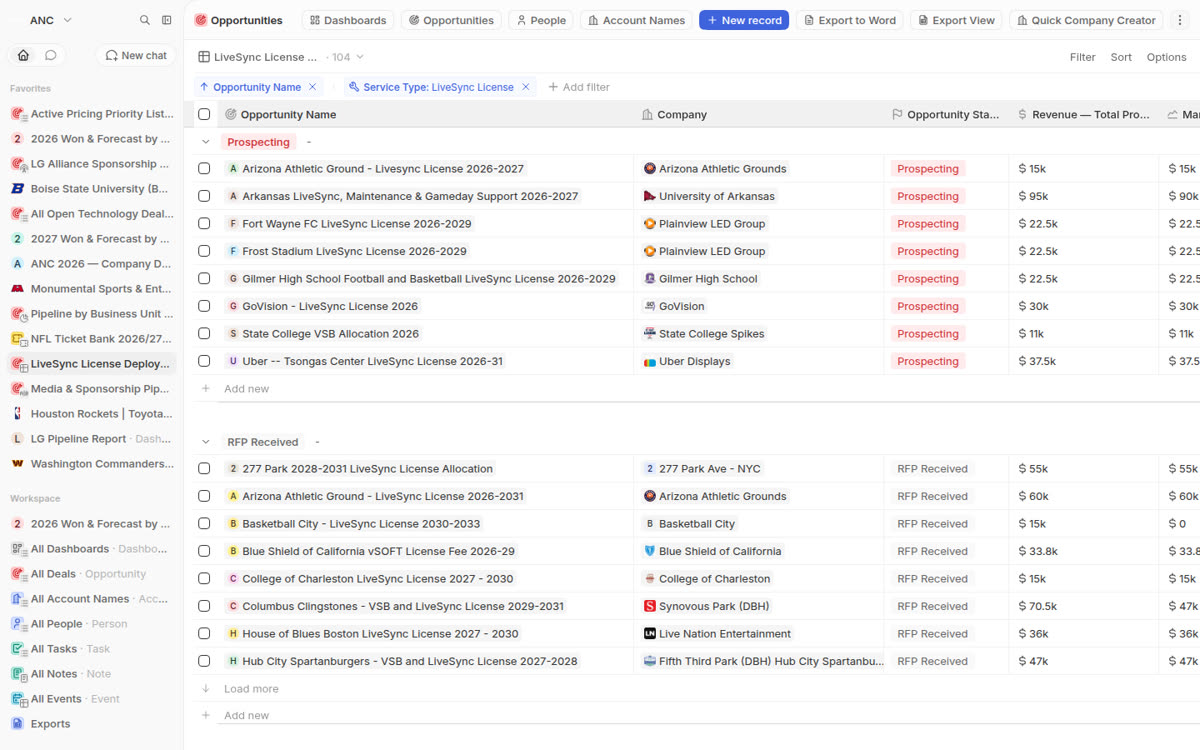This screenshot has width=1200, height=750.
Task: Open the home icon in the sidebar
Action: (23, 55)
